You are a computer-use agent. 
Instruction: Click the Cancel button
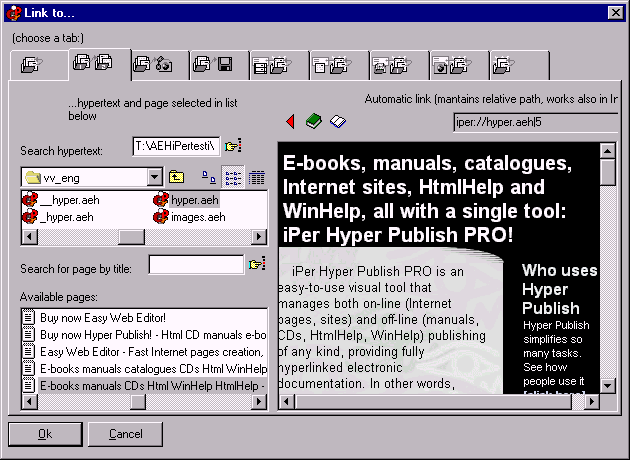125,434
